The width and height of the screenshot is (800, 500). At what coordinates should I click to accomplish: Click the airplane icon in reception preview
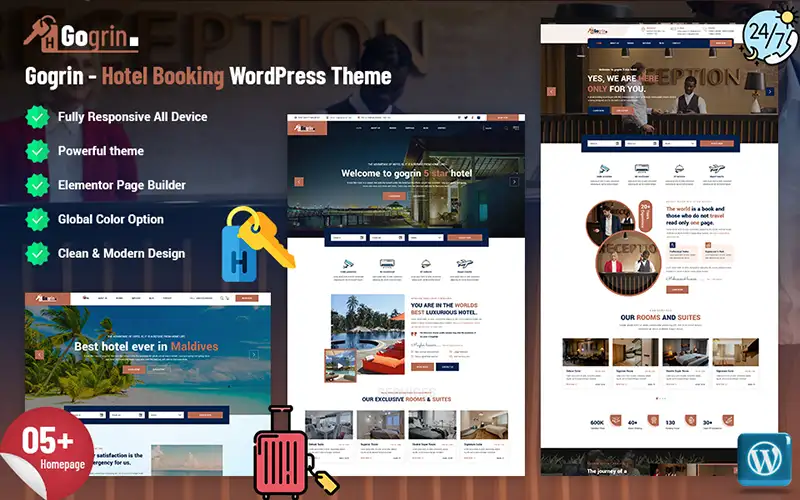pyautogui.click(x=717, y=168)
